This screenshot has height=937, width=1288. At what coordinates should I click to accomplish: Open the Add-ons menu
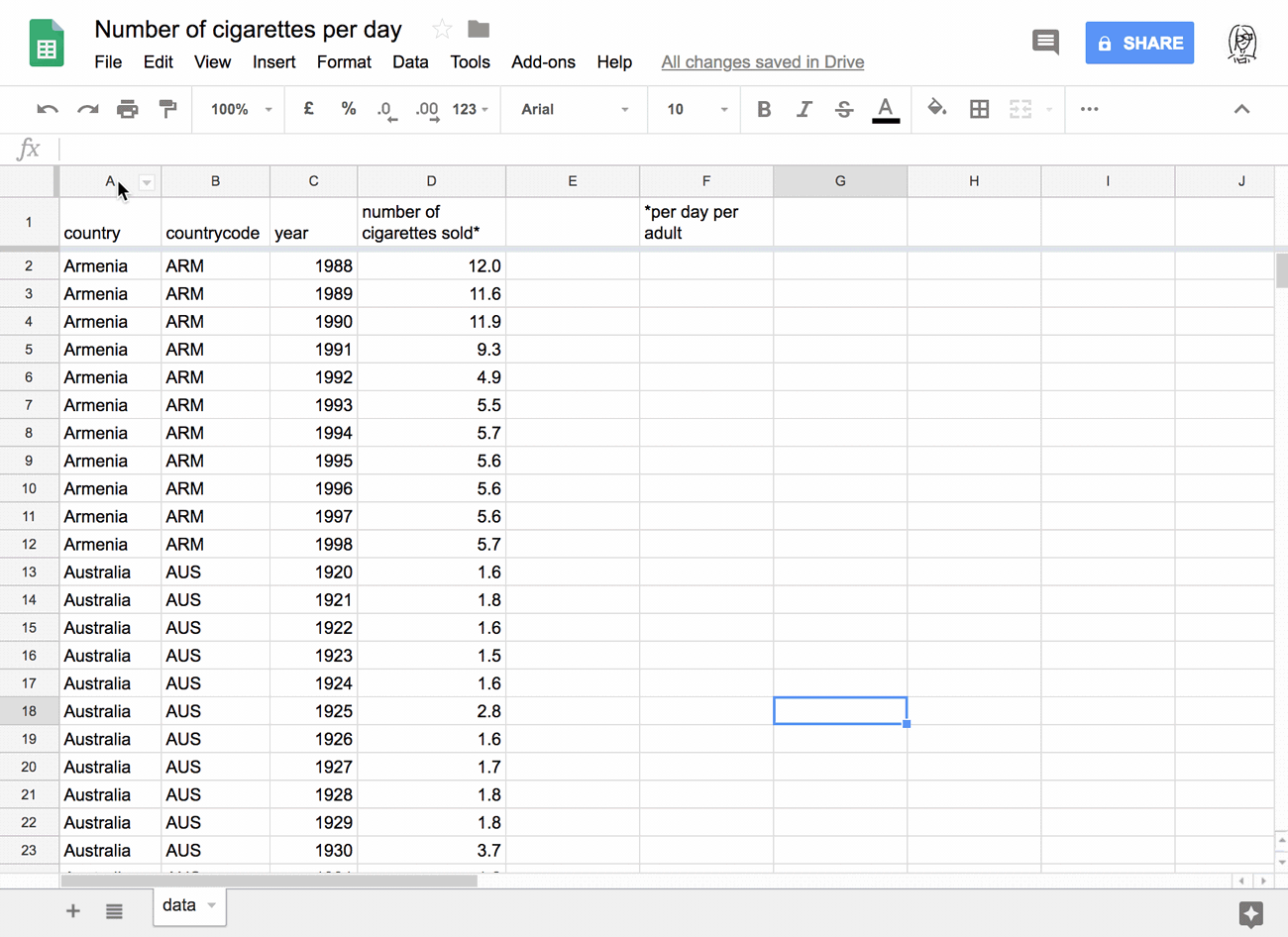(x=543, y=61)
